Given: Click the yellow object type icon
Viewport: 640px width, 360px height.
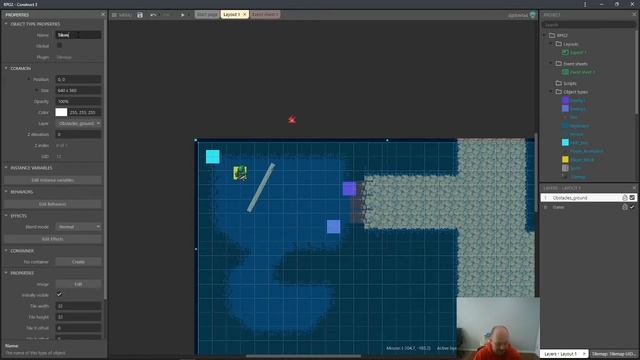Looking at the screenshot, I should pyautogui.click(x=565, y=160).
